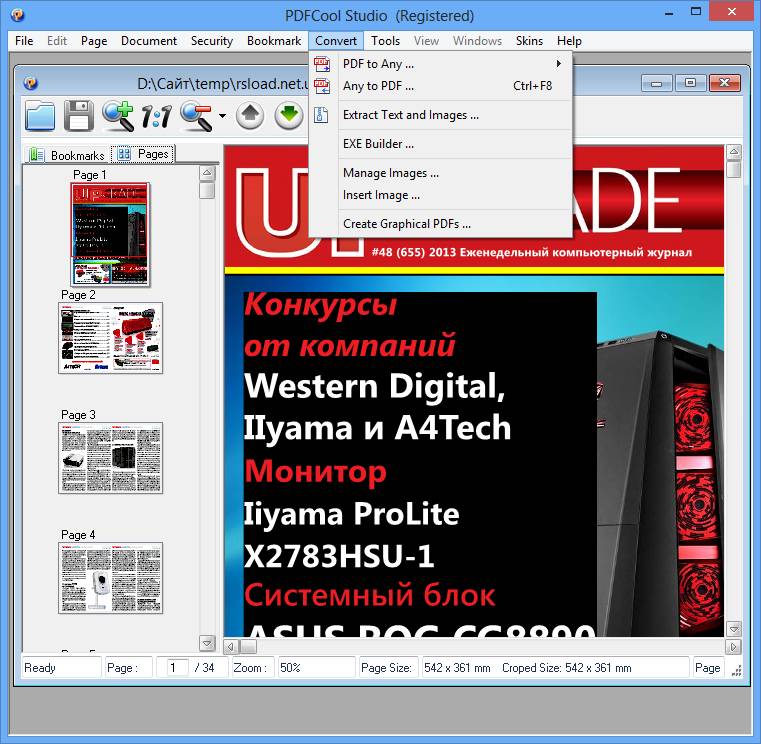Click the page size 542 x 361 mm value
Viewport: 761px width, 744px height.
tap(457, 668)
